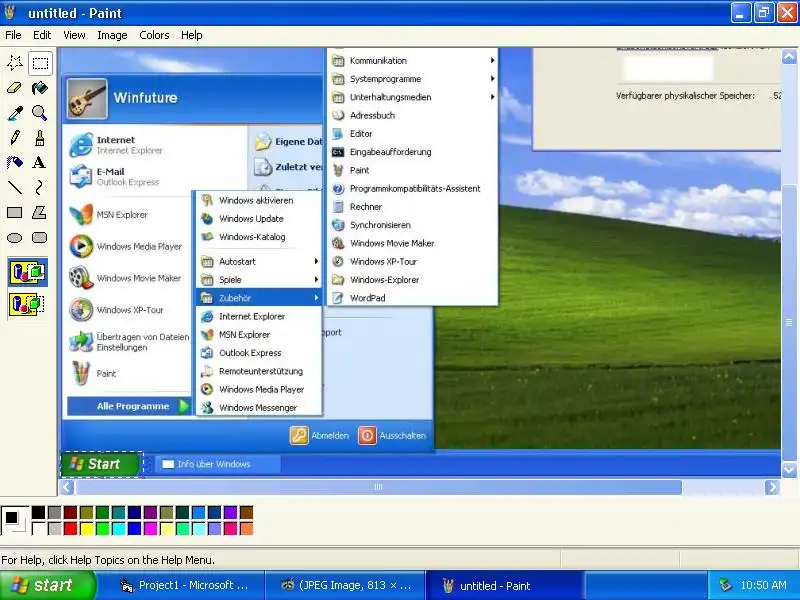Click the red Ausschalten icon in canvas image
The height and width of the screenshot is (600, 800).
tap(367, 435)
